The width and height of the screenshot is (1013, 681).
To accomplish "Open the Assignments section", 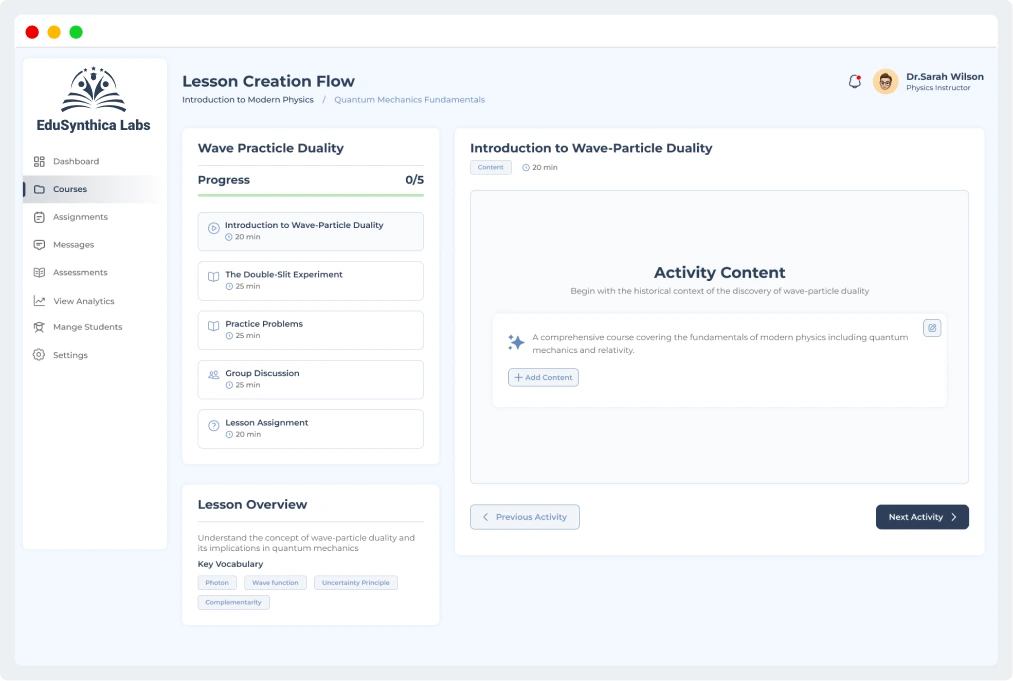I will click(x=80, y=217).
